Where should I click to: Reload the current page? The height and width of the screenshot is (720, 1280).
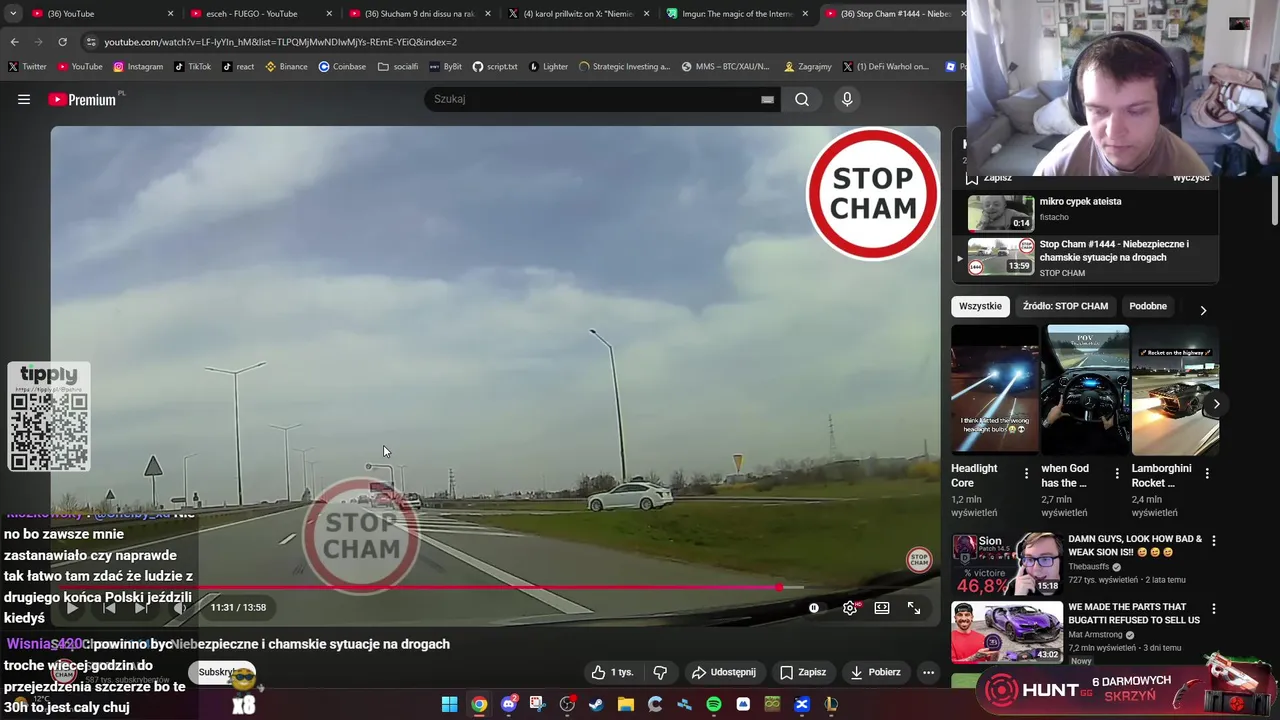pyautogui.click(x=62, y=42)
